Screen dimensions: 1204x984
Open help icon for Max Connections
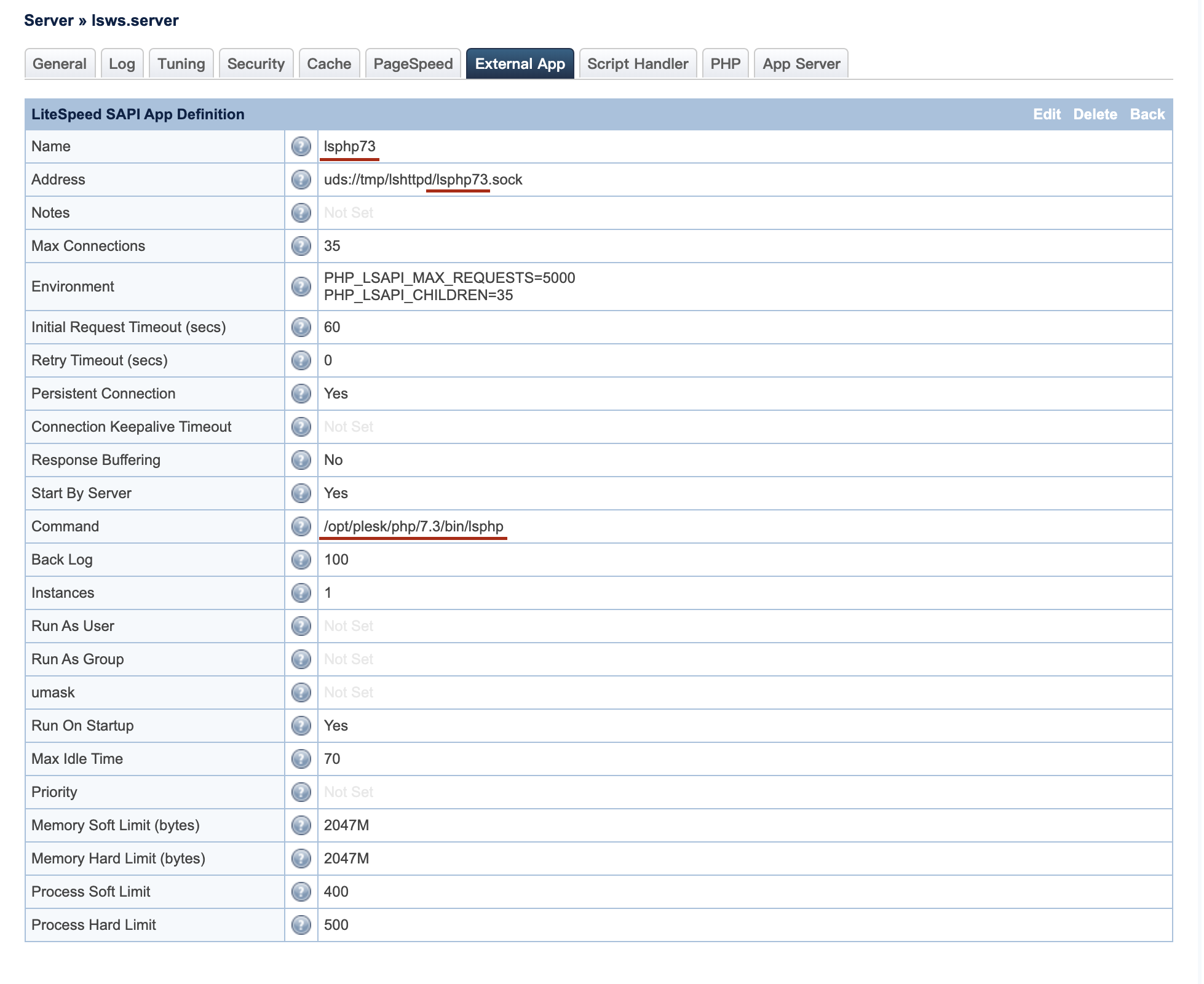(x=301, y=246)
